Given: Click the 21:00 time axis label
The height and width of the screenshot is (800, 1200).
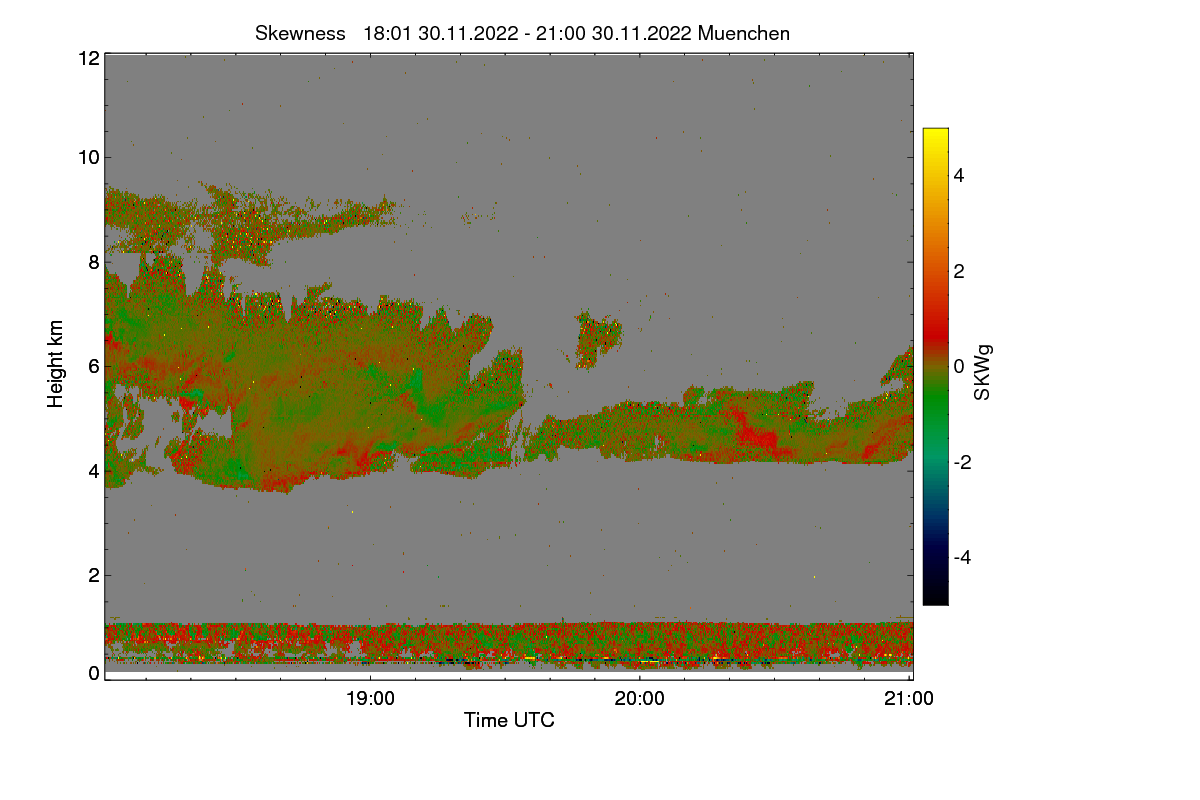Looking at the screenshot, I should (x=910, y=700).
